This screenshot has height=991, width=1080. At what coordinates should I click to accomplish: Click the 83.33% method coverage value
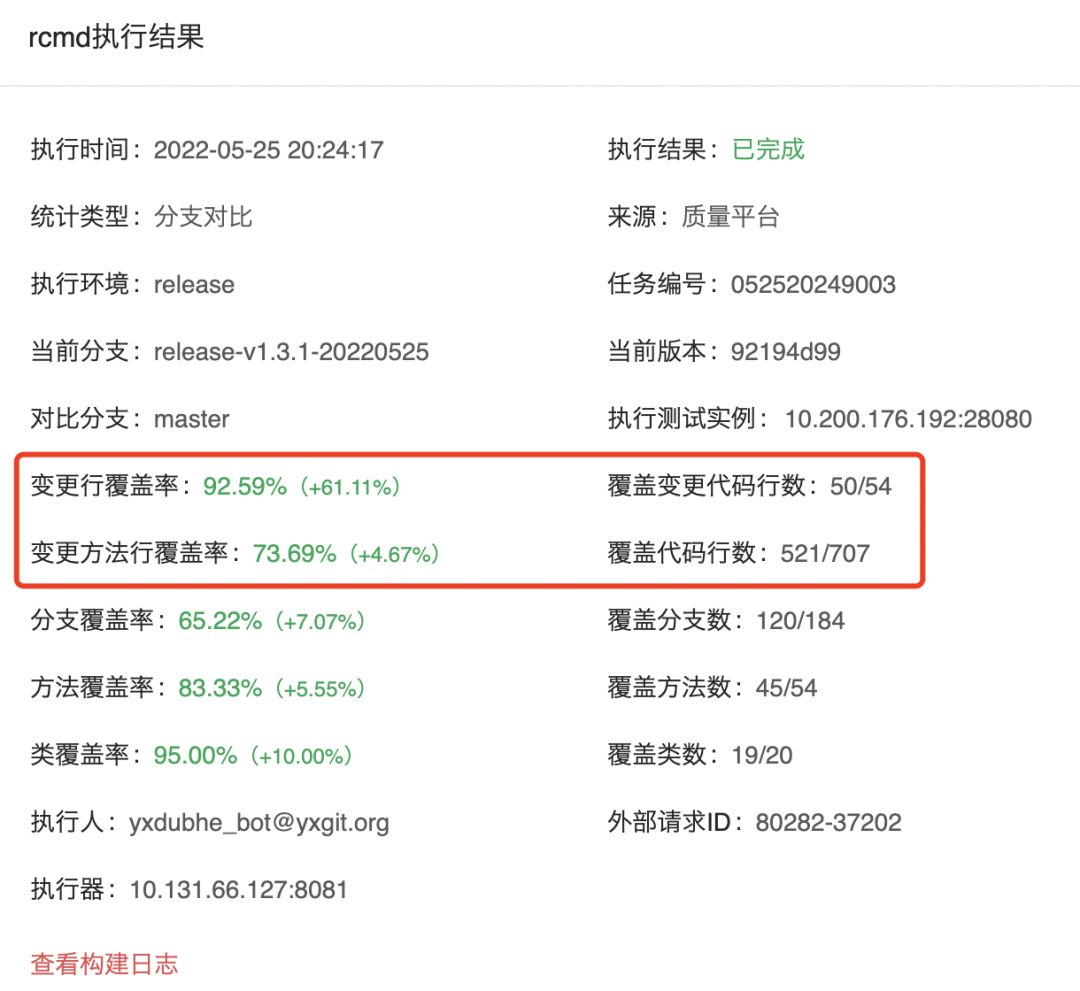[220, 688]
